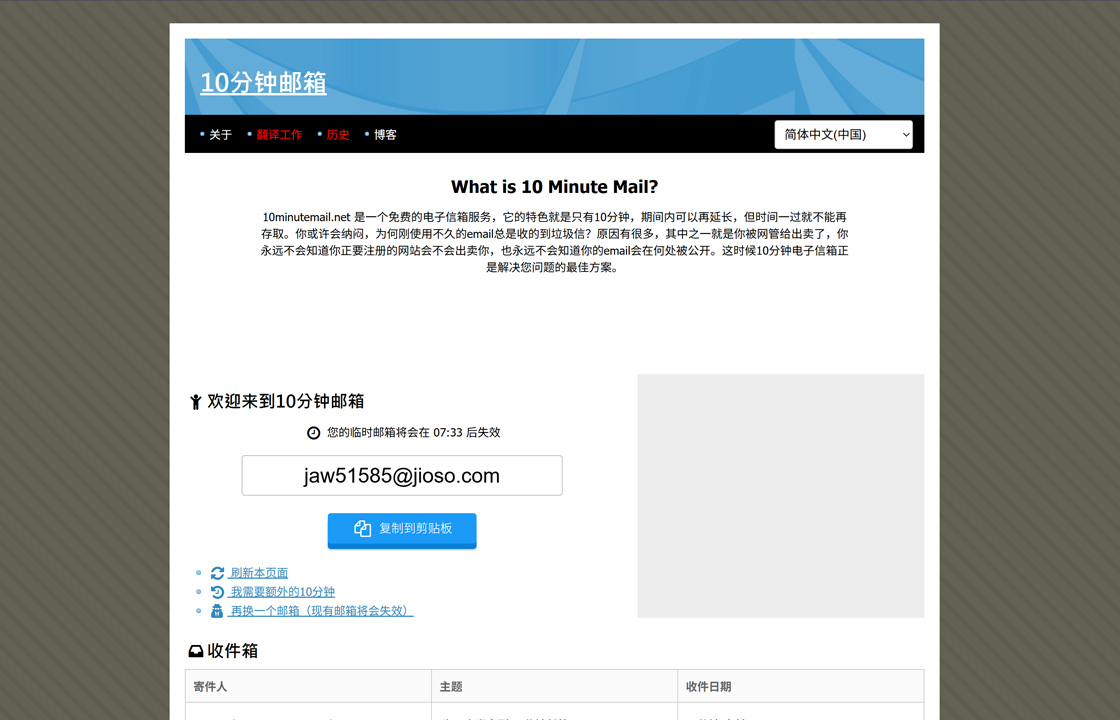Open the 博客 menu item

pos(385,134)
